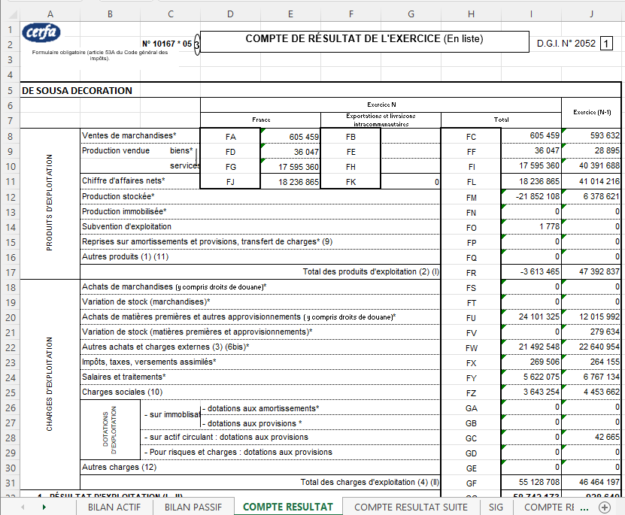
Task: Click the DE SOUSA DECORATION cell
Action: [76, 90]
